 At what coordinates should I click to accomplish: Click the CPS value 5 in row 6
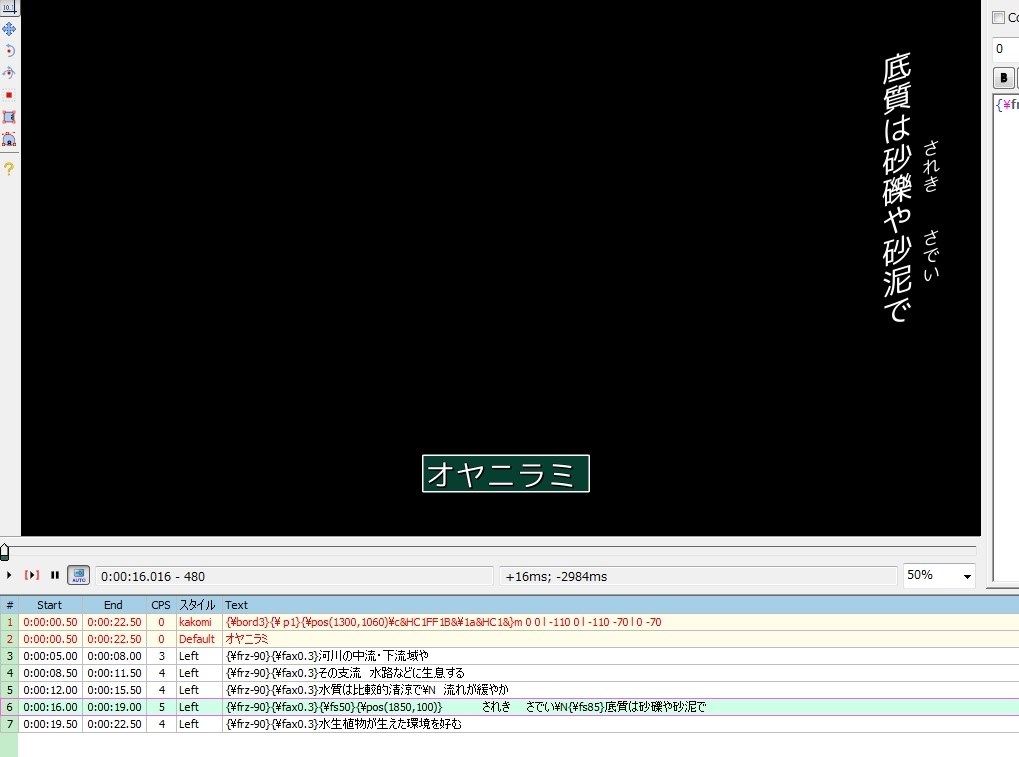pyautogui.click(x=161, y=706)
